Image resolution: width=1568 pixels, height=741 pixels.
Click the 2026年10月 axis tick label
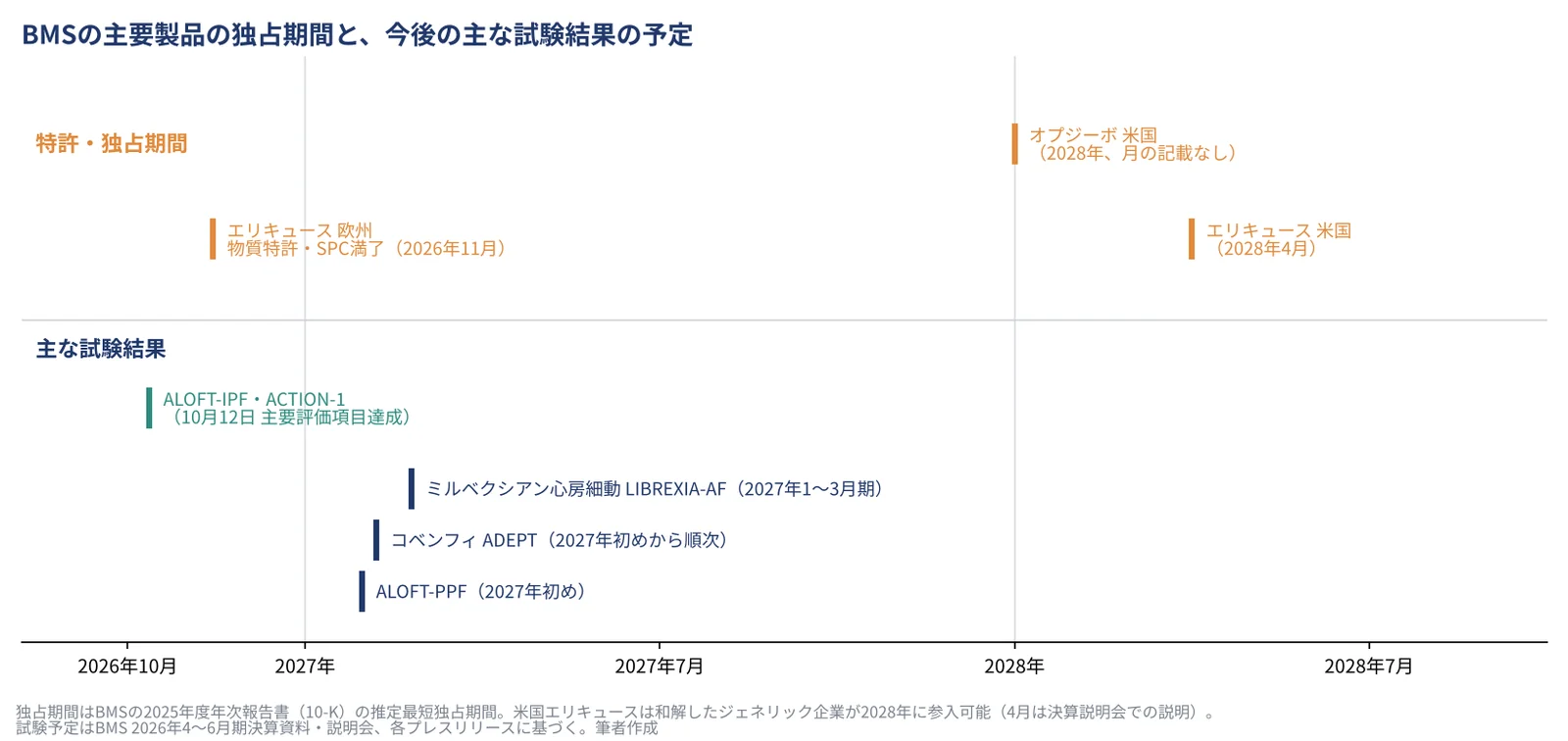click(127, 667)
